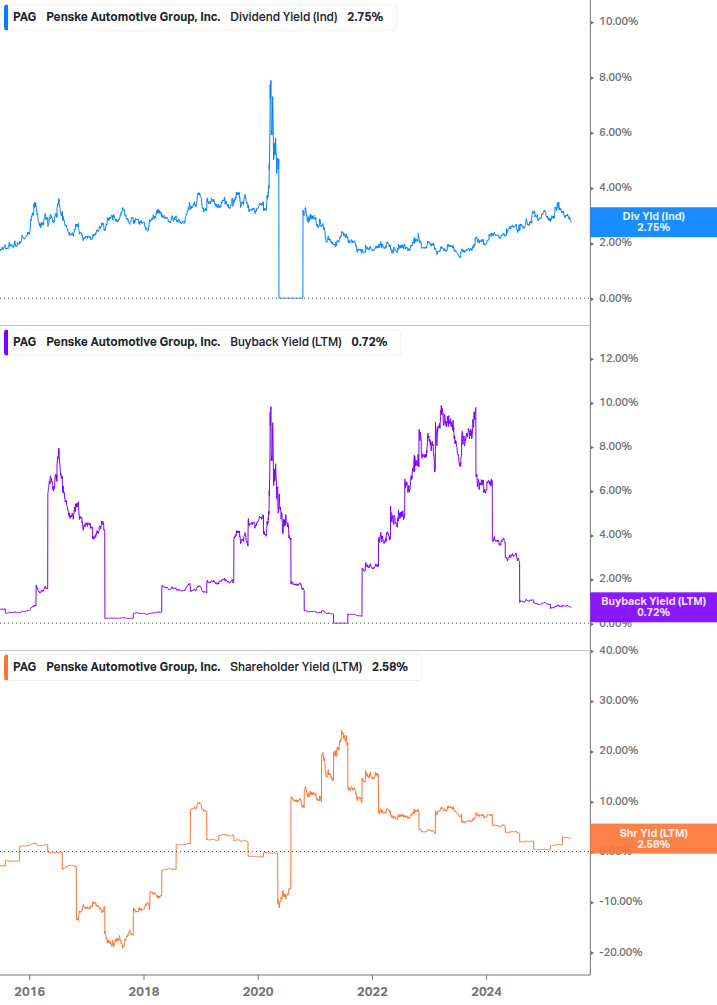Click the 8.00% label on the dividend yield axis

pyautogui.click(x=615, y=78)
